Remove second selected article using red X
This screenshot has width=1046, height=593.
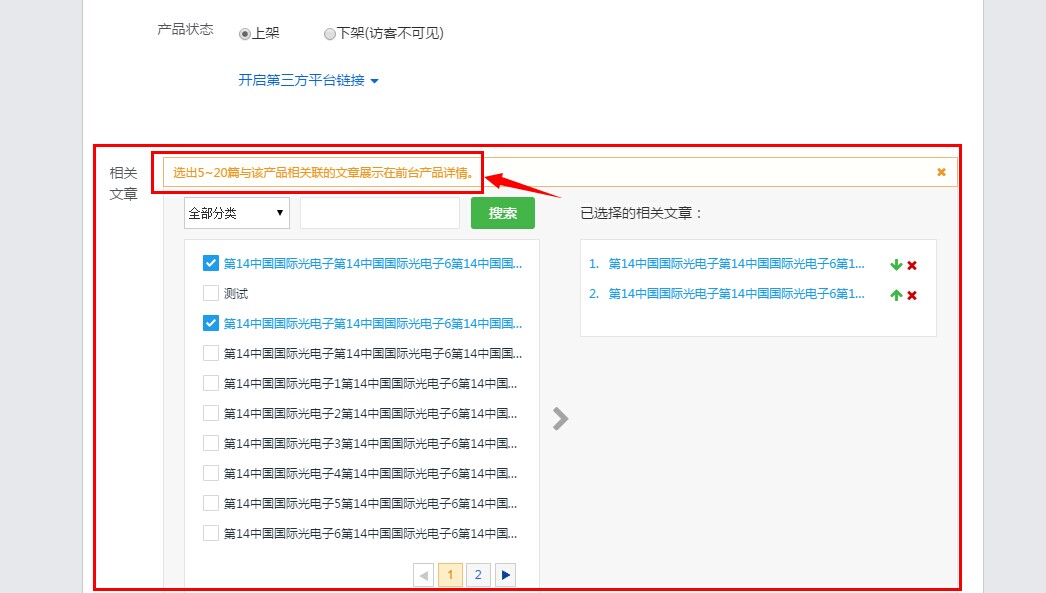click(x=910, y=295)
